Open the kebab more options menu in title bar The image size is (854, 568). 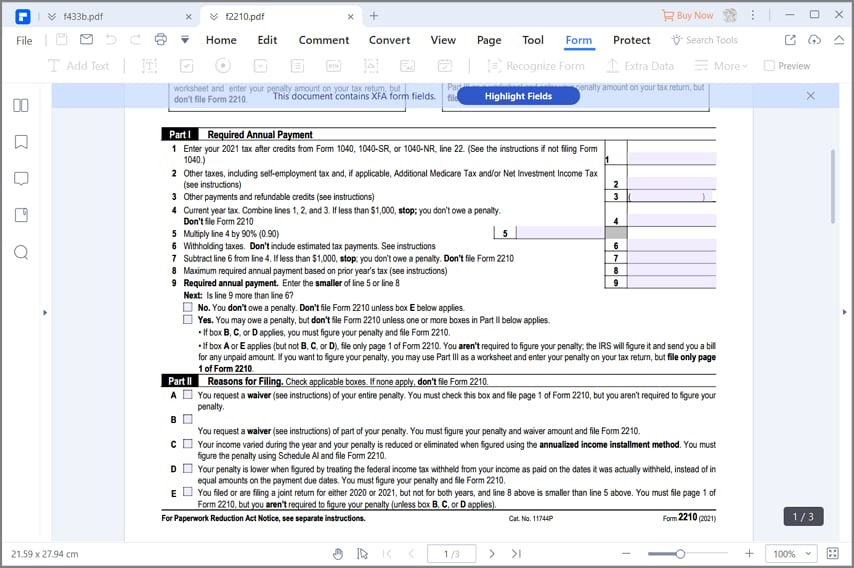pyautogui.click(x=753, y=15)
